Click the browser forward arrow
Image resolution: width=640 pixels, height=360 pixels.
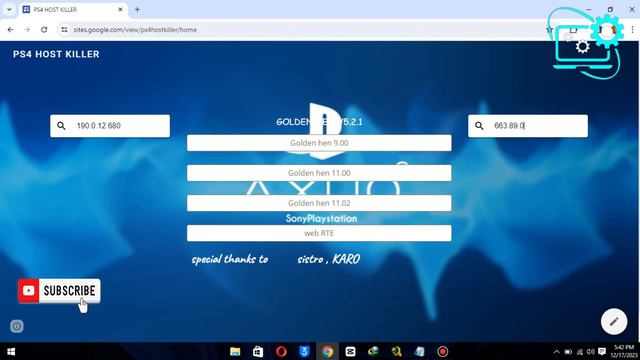27,30
